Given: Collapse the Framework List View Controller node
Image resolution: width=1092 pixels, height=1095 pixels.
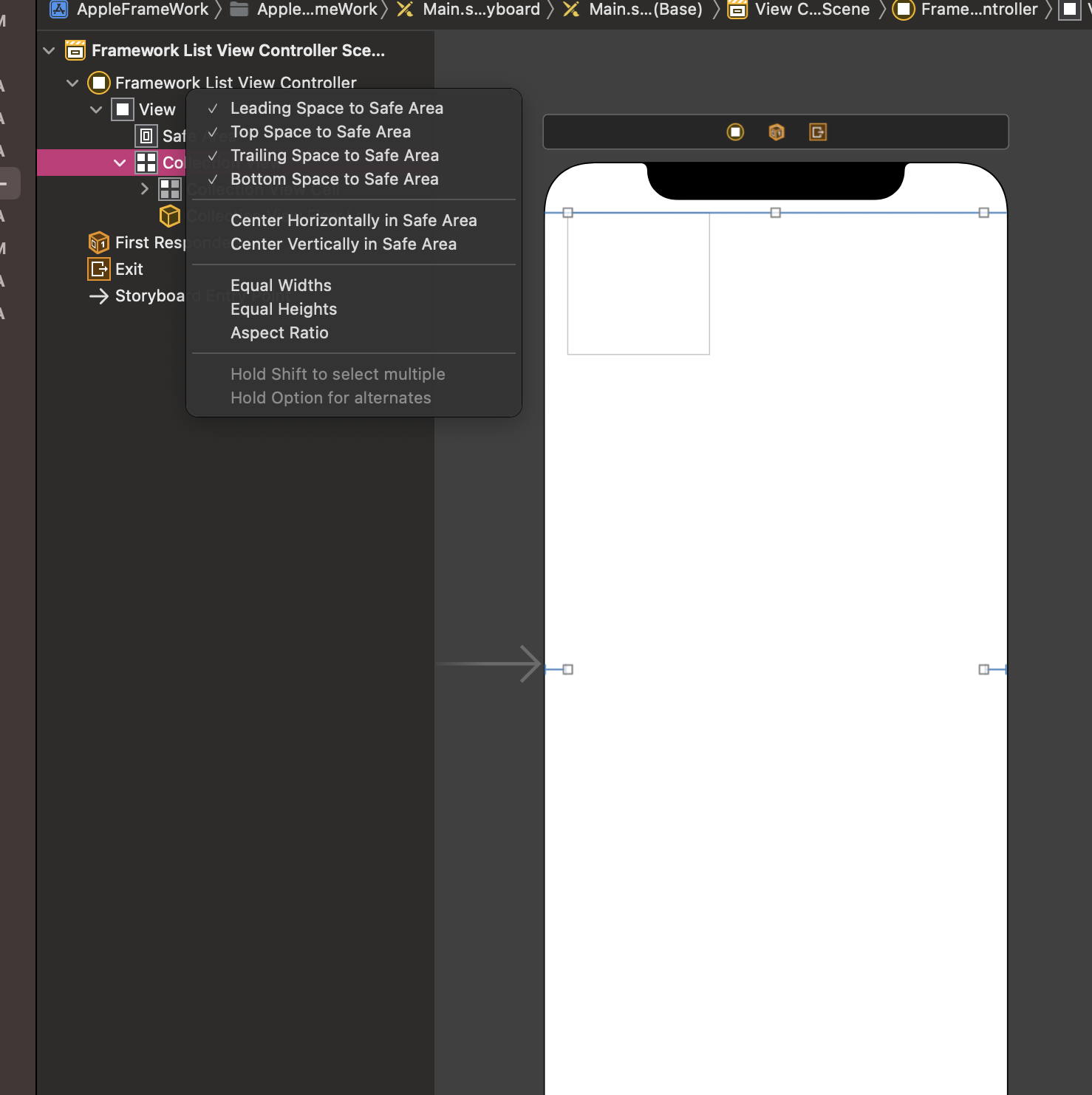Looking at the screenshot, I should (x=72, y=83).
